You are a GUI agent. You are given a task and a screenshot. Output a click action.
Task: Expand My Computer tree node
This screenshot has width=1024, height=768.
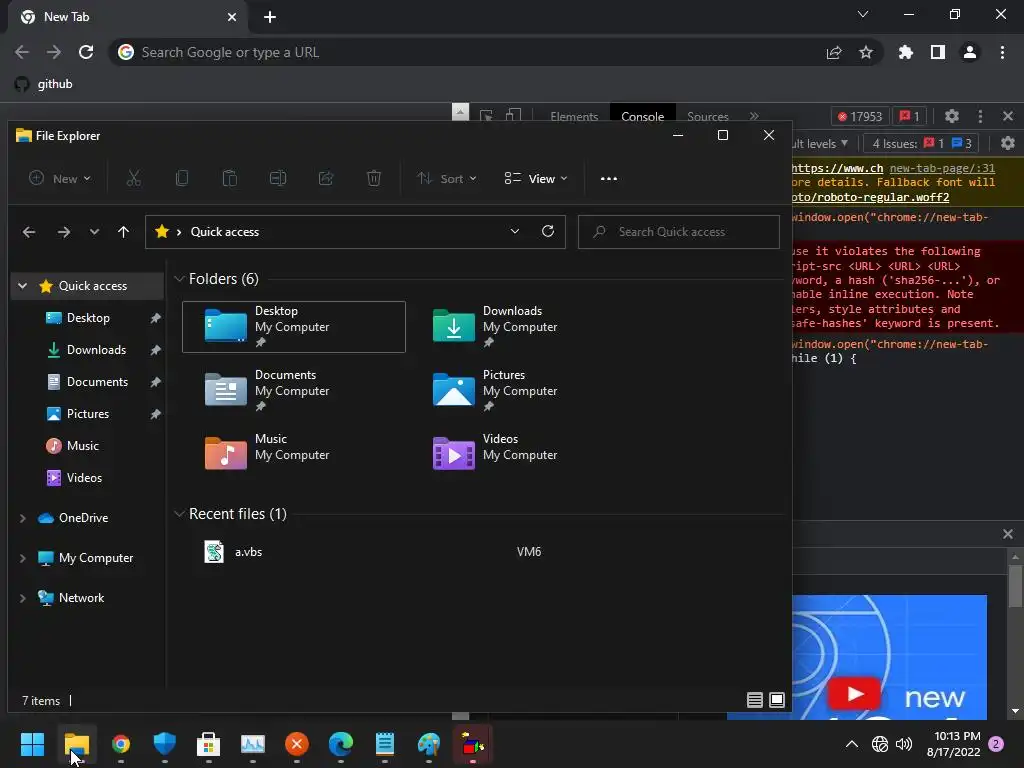tap(22, 558)
